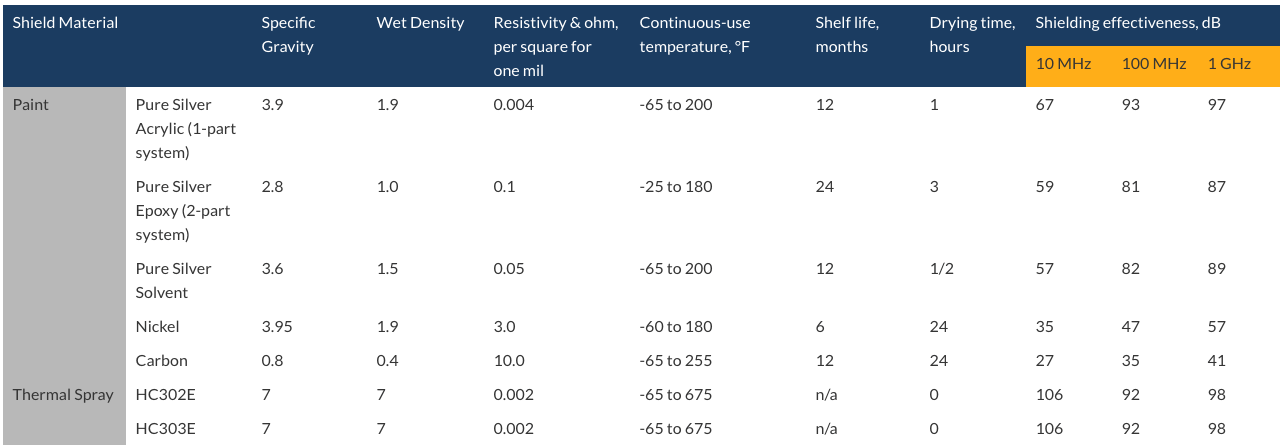Click the Drying time, hours header
The image size is (1280, 448).
coord(972,35)
